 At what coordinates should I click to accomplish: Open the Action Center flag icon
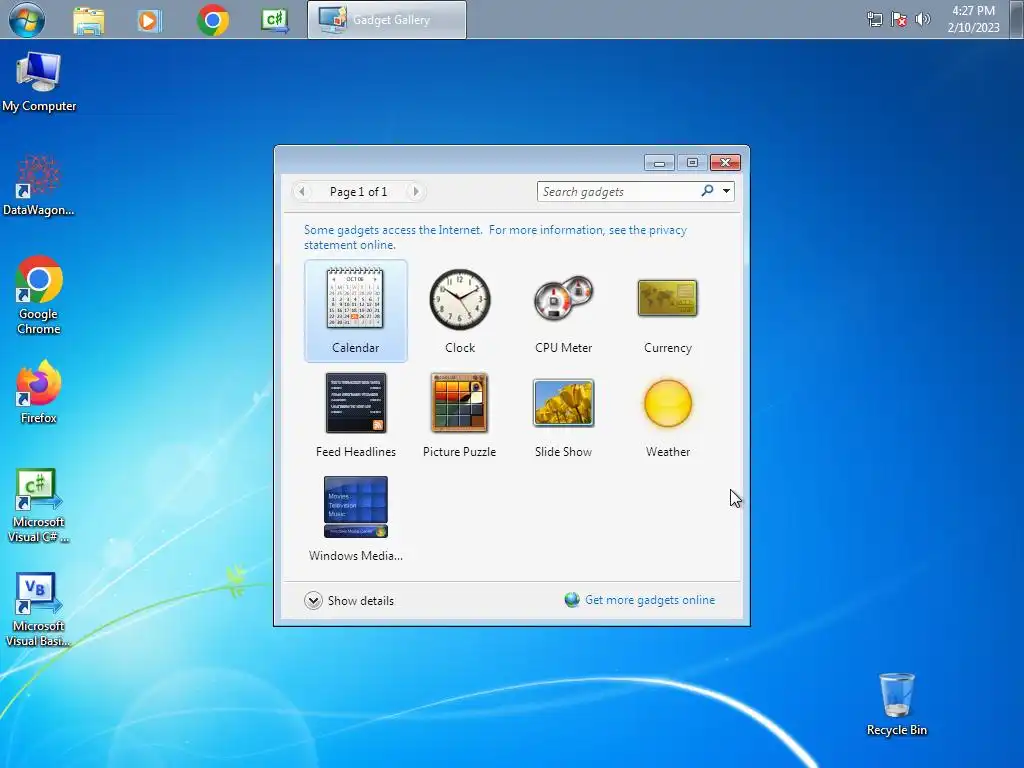point(899,20)
